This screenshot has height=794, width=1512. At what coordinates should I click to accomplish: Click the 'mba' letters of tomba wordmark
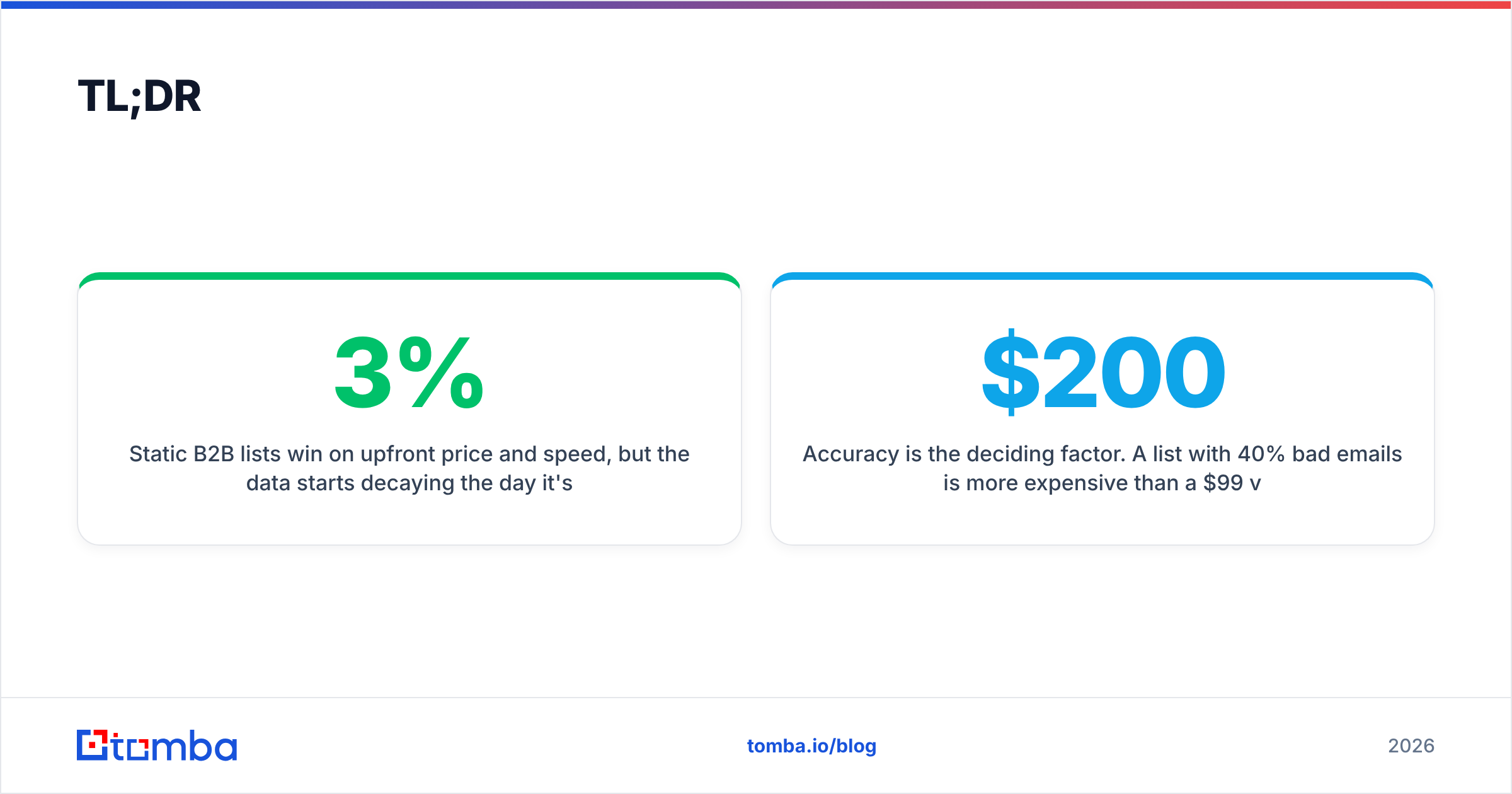coord(193,745)
